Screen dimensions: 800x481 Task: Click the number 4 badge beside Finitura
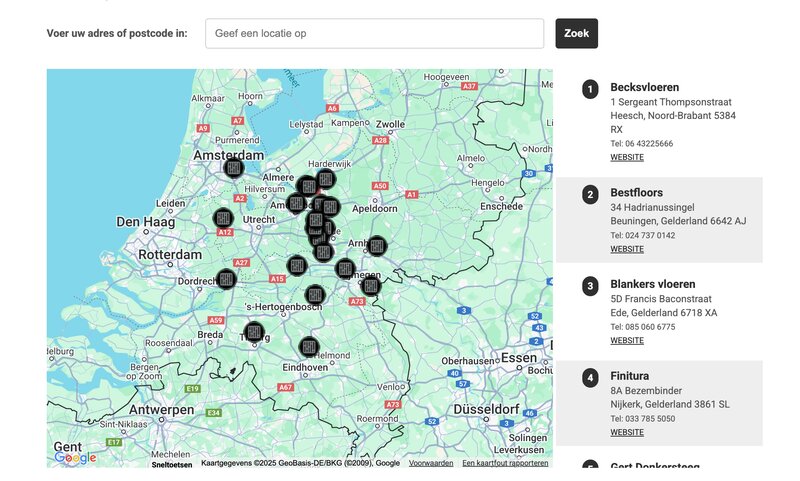[590, 378]
